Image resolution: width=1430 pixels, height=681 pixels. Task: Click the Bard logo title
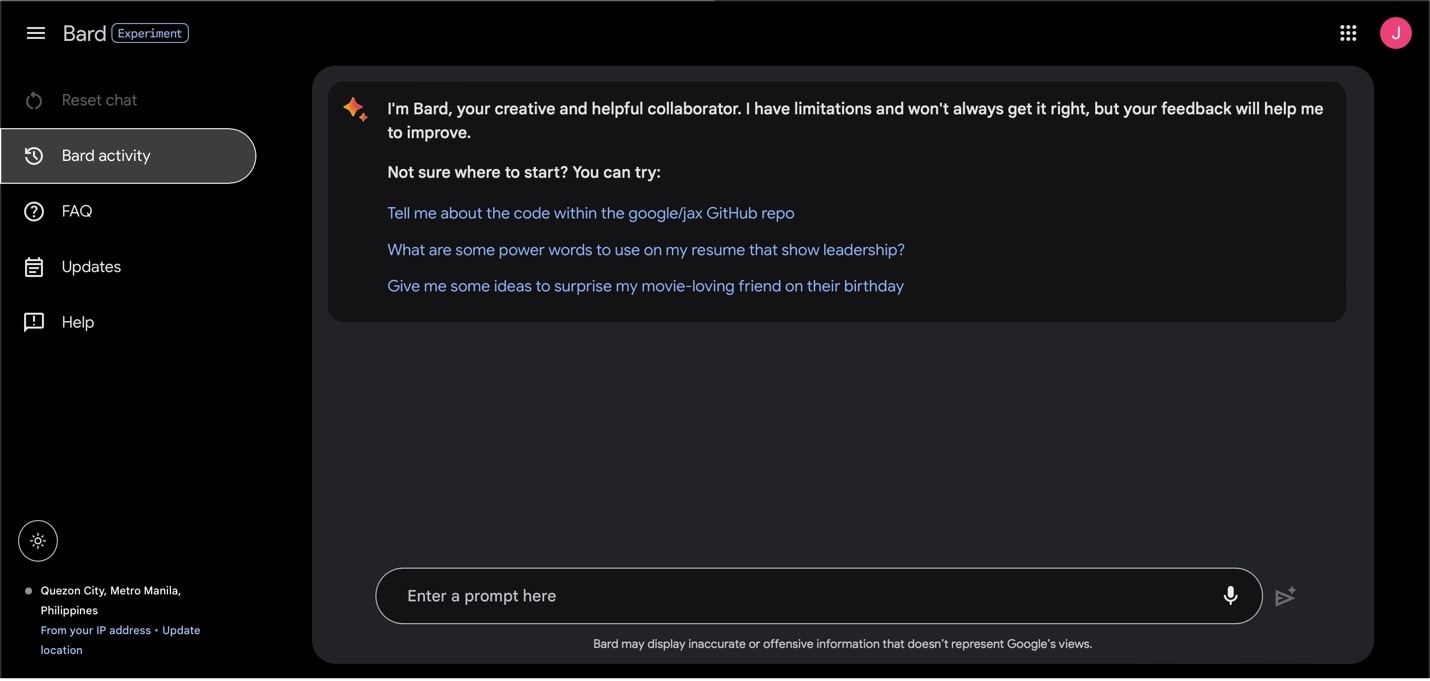coord(84,33)
